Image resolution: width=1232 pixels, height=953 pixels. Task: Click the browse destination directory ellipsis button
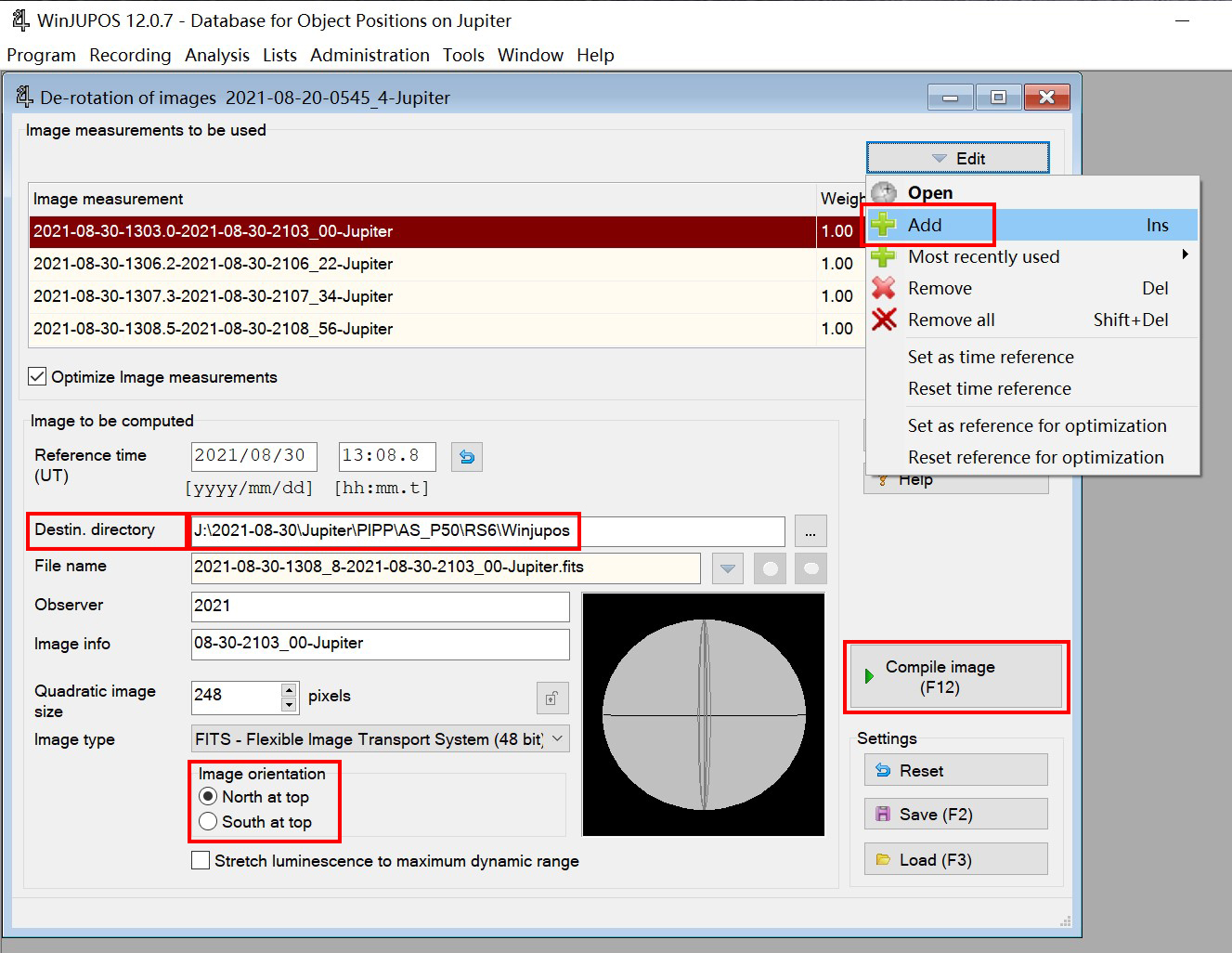pyautogui.click(x=811, y=532)
